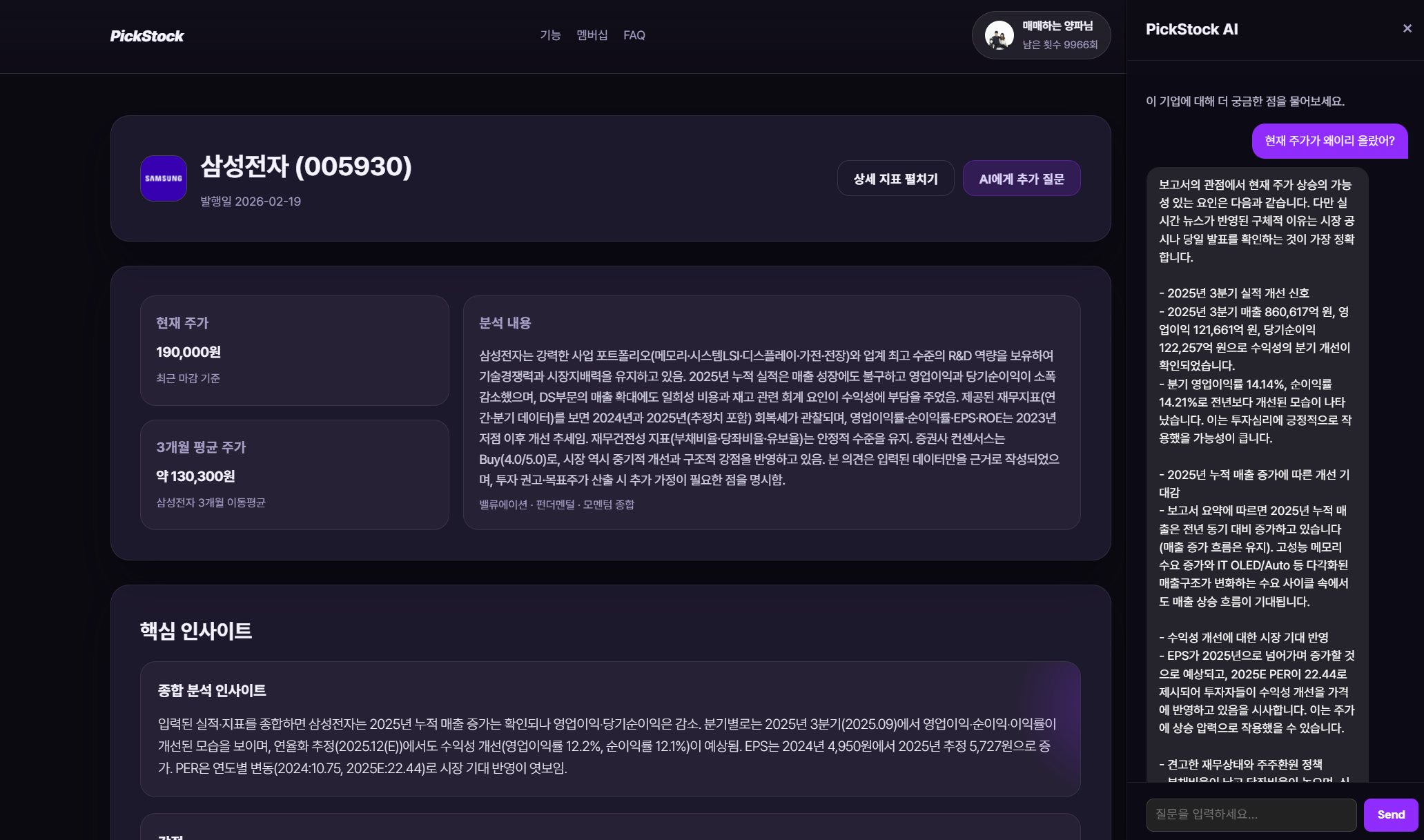Click the Samsung company logo icon

pyautogui.click(x=163, y=178)
